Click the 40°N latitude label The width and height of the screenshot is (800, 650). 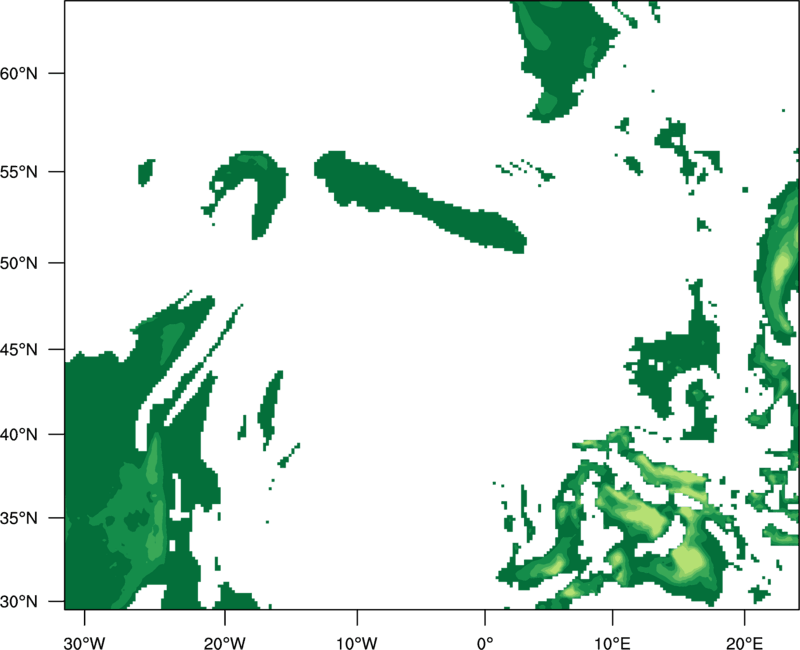point(19,435)
